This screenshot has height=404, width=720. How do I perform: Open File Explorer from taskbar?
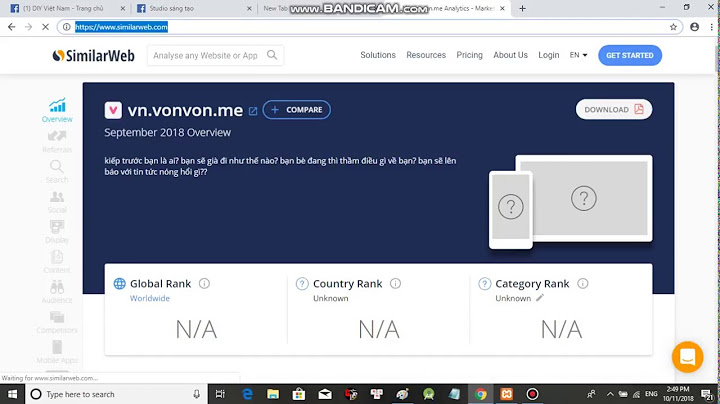[273, 394]
